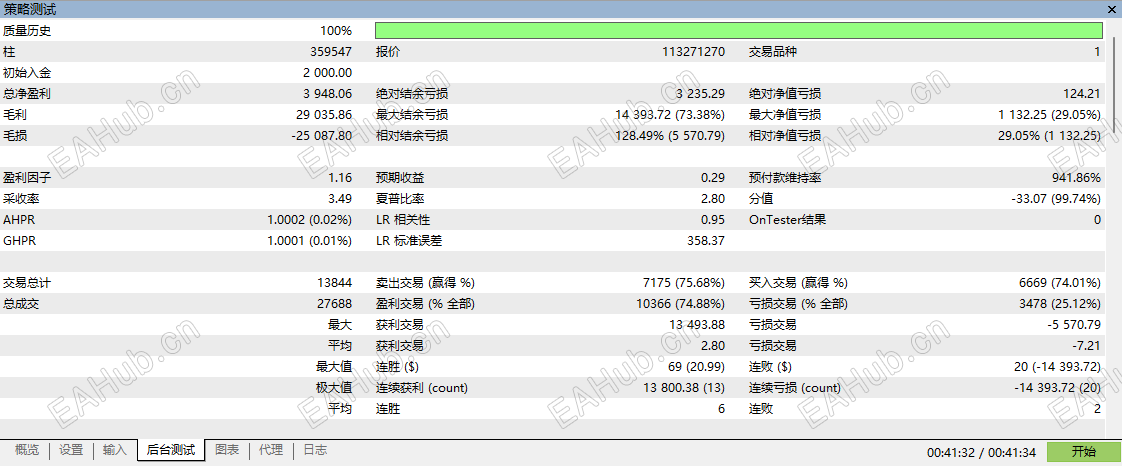Open the 代理 tab
The width and height of the screenshot is (1122, 466).
point(270,450)
